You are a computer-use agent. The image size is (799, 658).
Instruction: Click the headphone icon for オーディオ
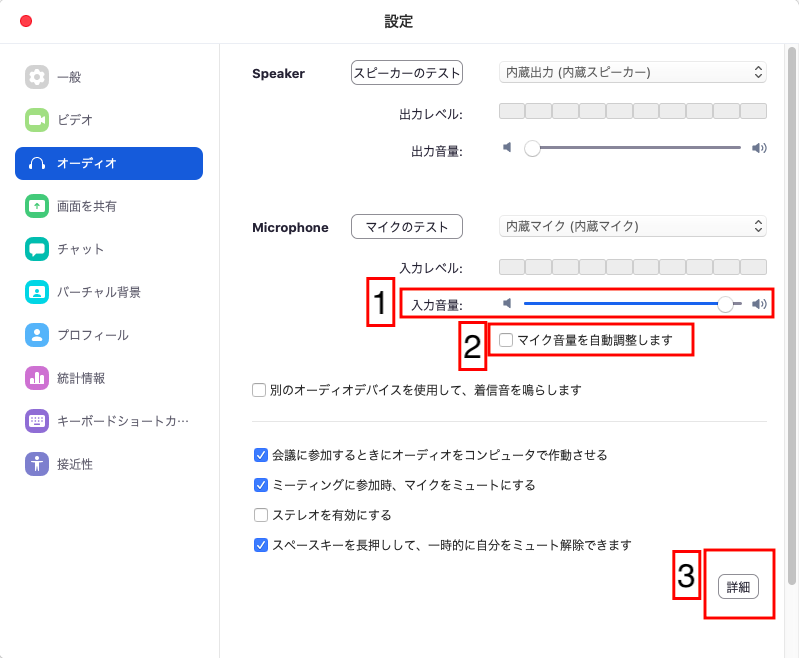click(x=37, y=163)
